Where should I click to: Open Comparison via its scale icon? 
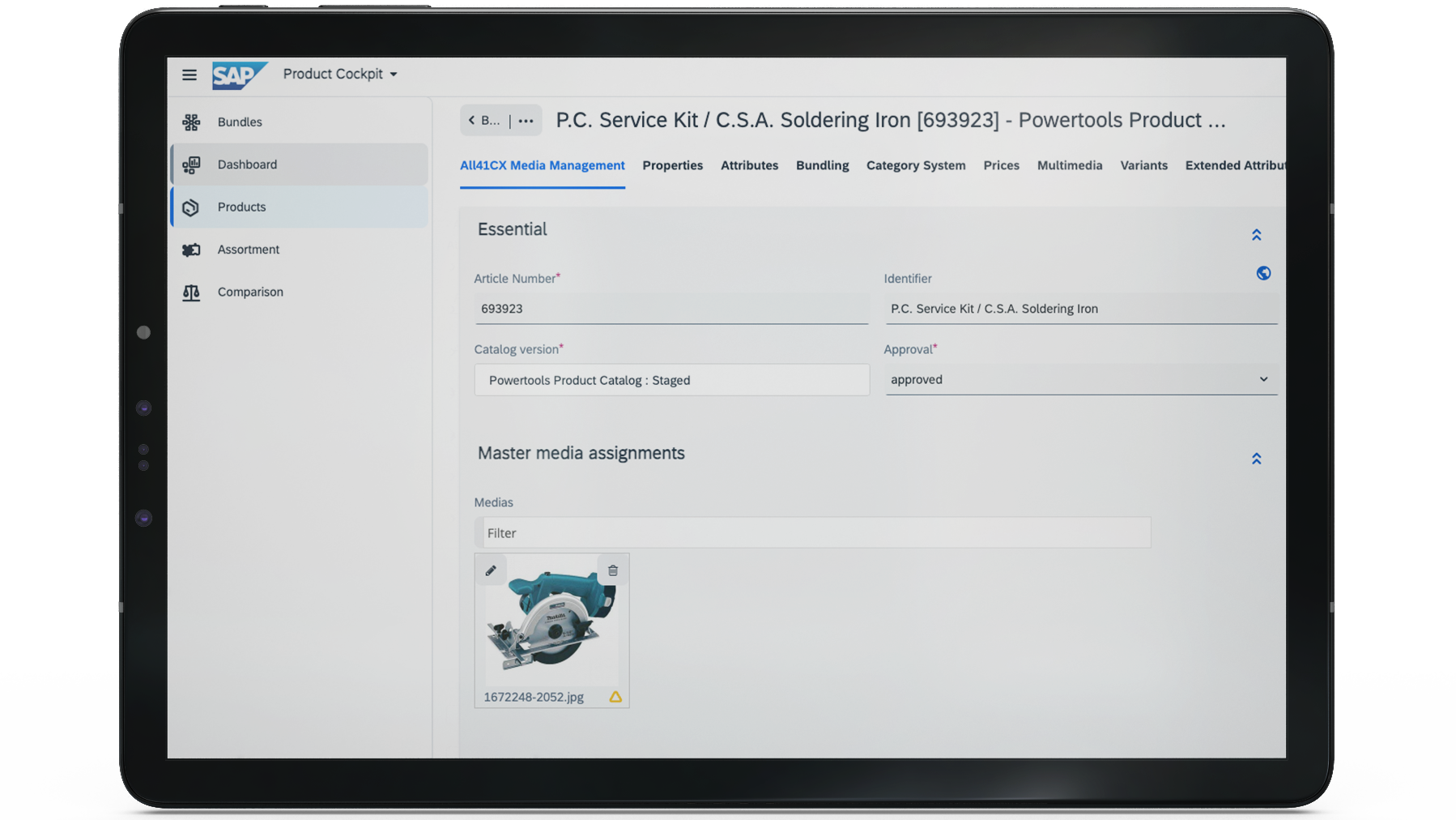coord(191,292)
